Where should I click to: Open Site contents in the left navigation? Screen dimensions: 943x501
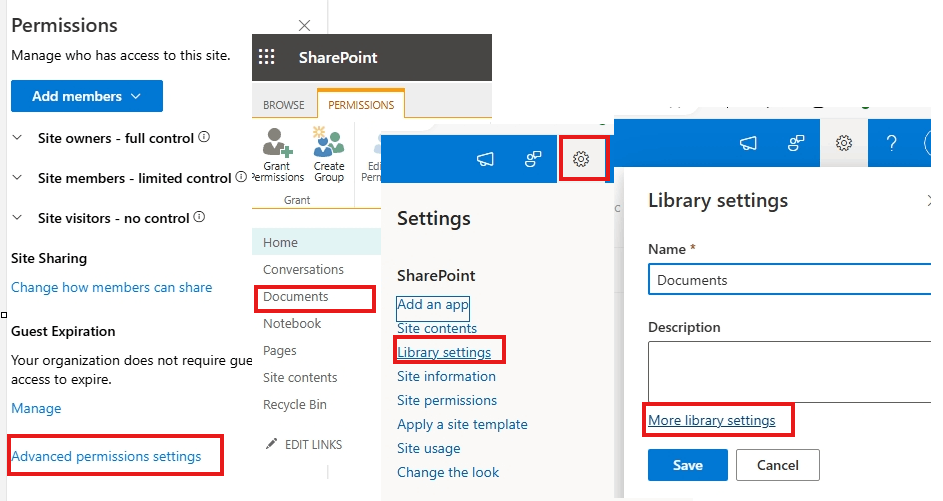299,378
